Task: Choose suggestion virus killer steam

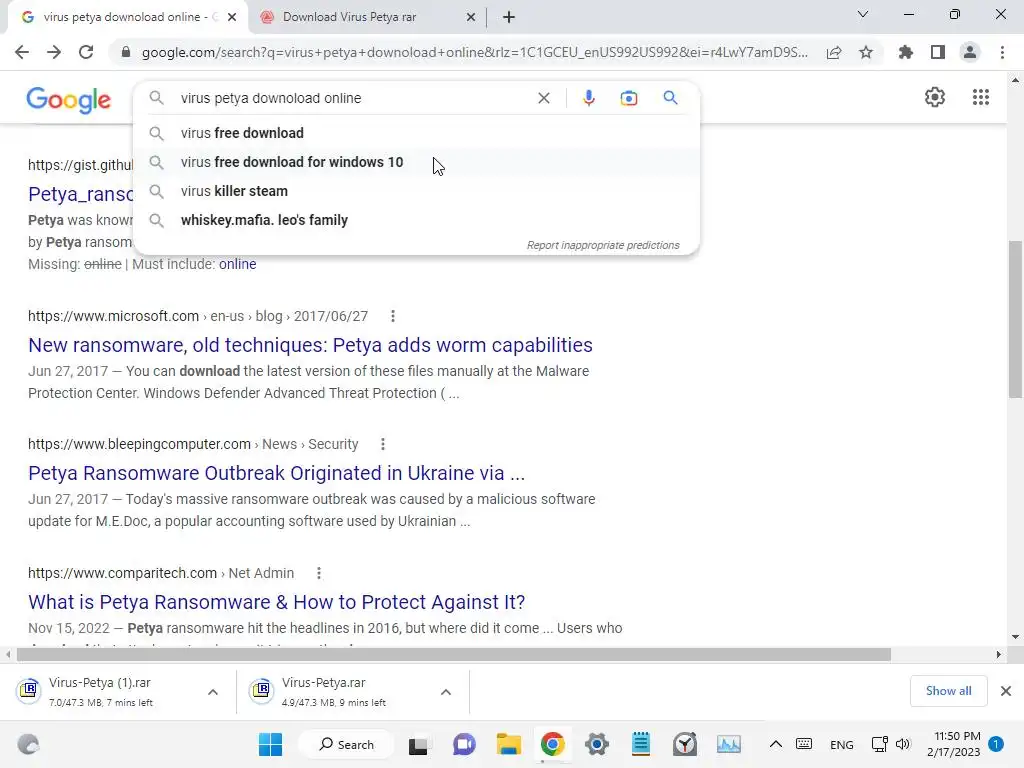Action: pos(417,191)
